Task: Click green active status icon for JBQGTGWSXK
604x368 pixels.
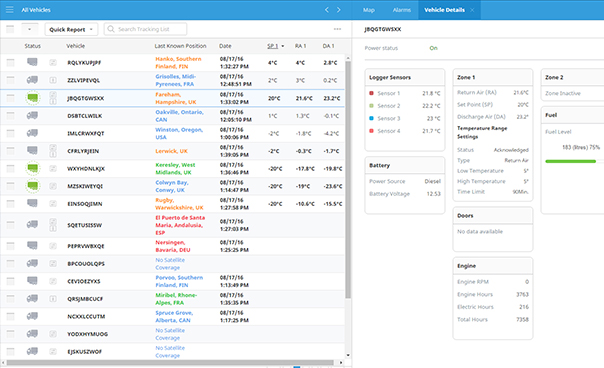Action: point(33,98)
